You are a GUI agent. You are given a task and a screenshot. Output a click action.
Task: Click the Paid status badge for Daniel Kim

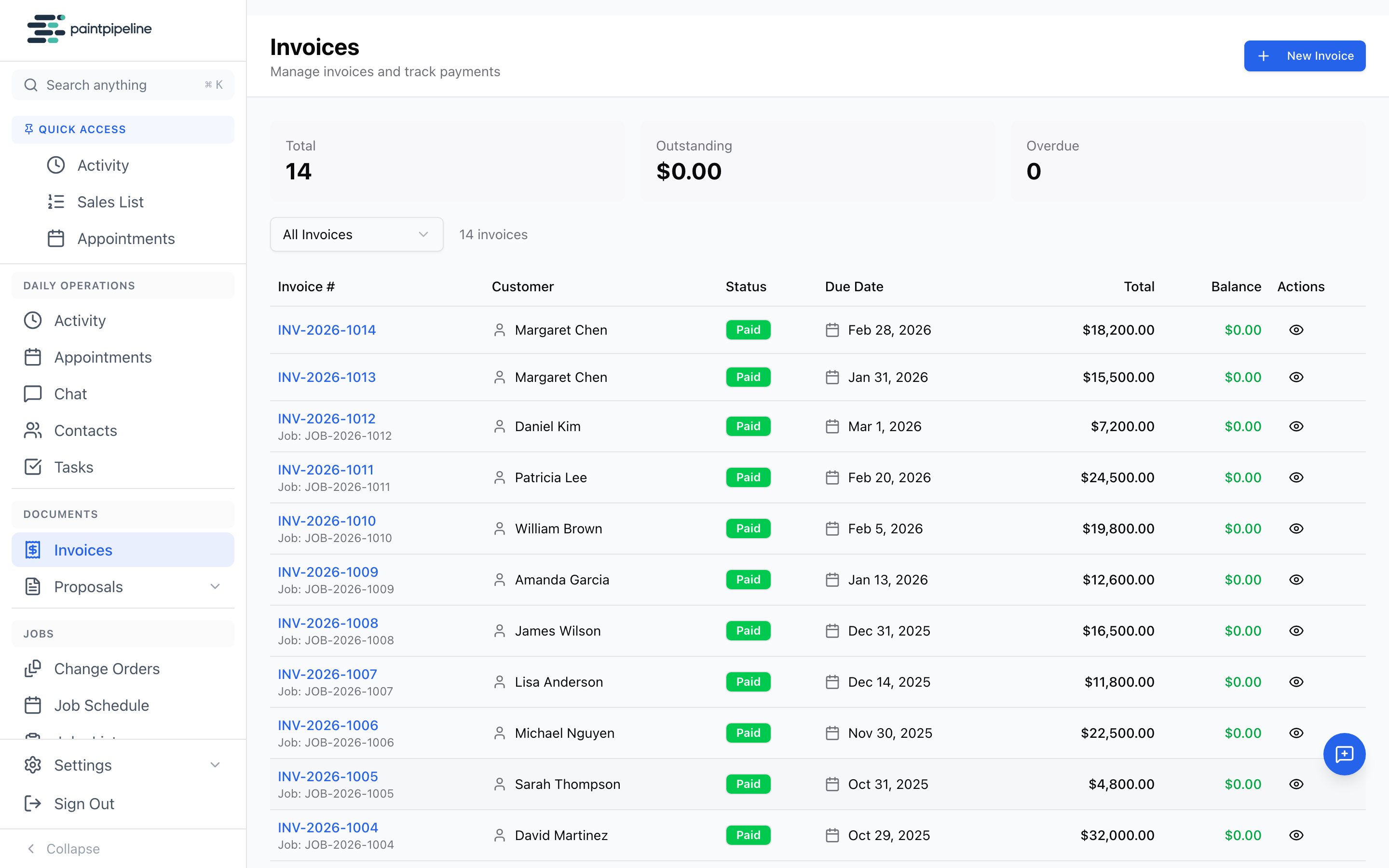coord(748,426)
